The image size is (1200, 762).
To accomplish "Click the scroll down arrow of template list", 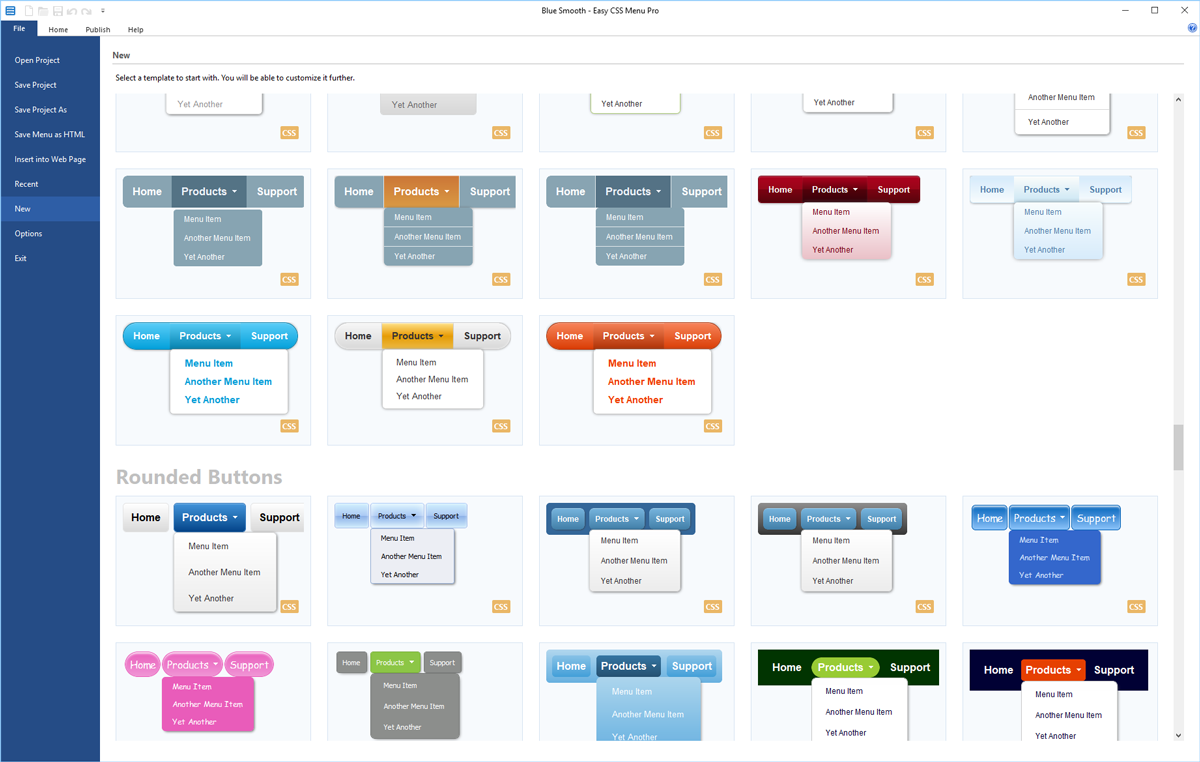I will pos(1178,736).
